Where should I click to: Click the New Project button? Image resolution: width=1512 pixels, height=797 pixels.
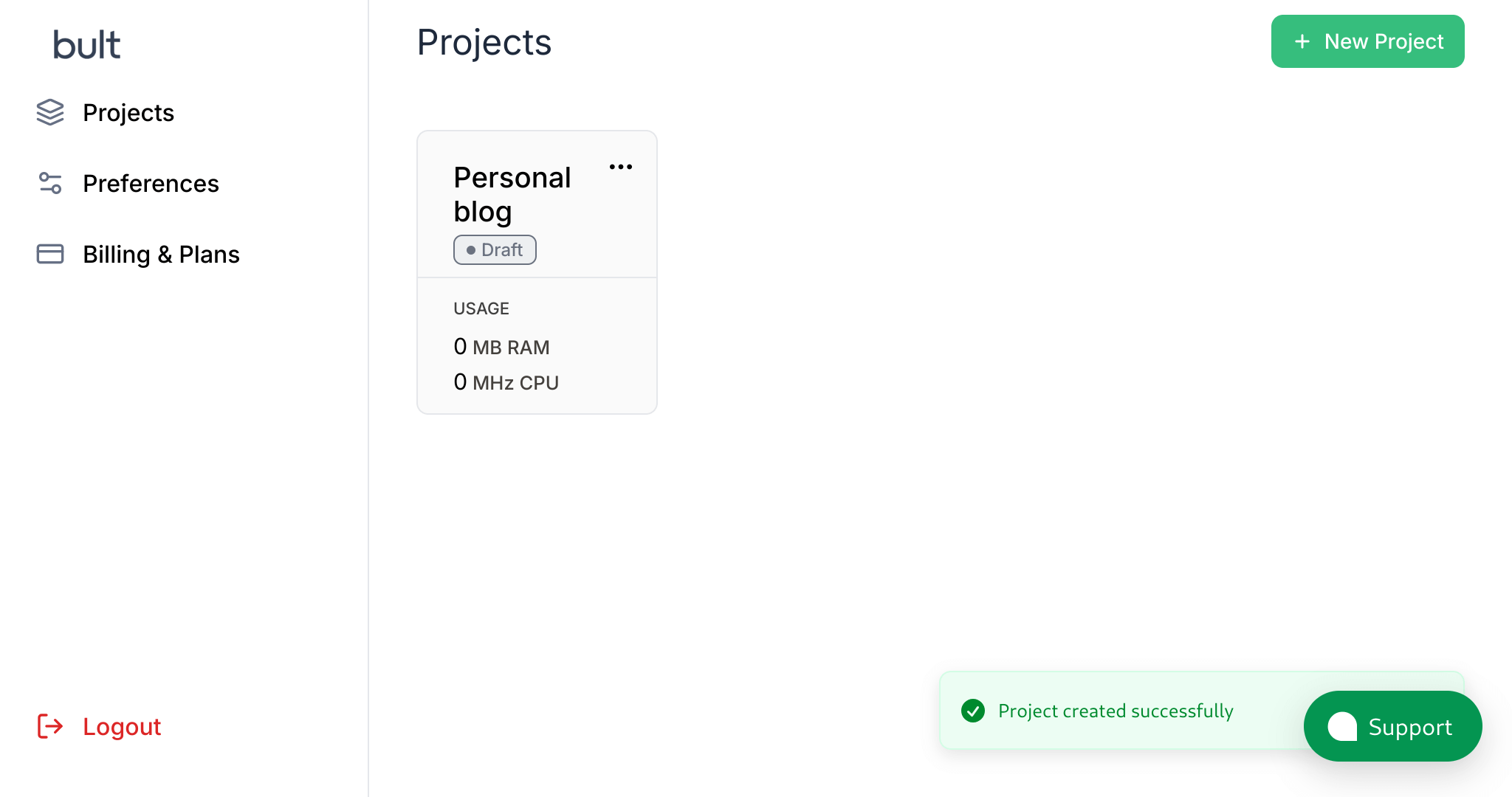click(x=1368, y=41)
